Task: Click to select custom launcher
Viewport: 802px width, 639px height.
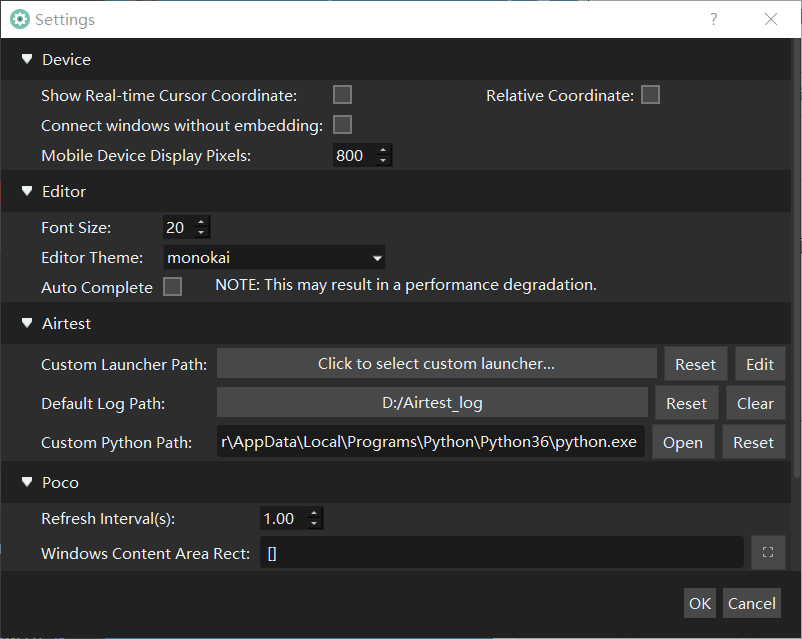Action: 436,364
